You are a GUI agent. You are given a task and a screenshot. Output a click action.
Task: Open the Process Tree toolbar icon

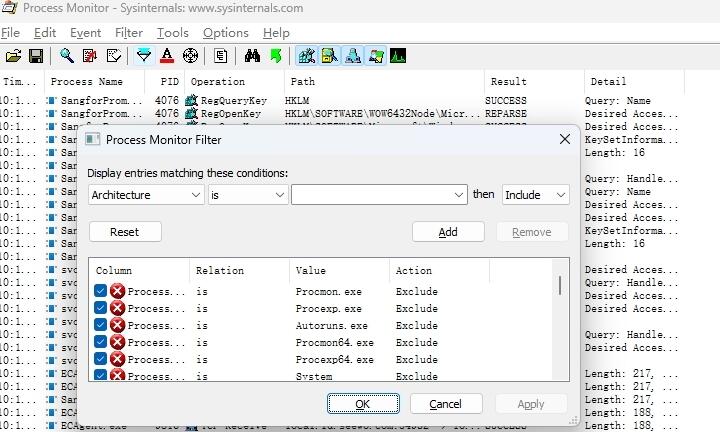click(220, 56)
